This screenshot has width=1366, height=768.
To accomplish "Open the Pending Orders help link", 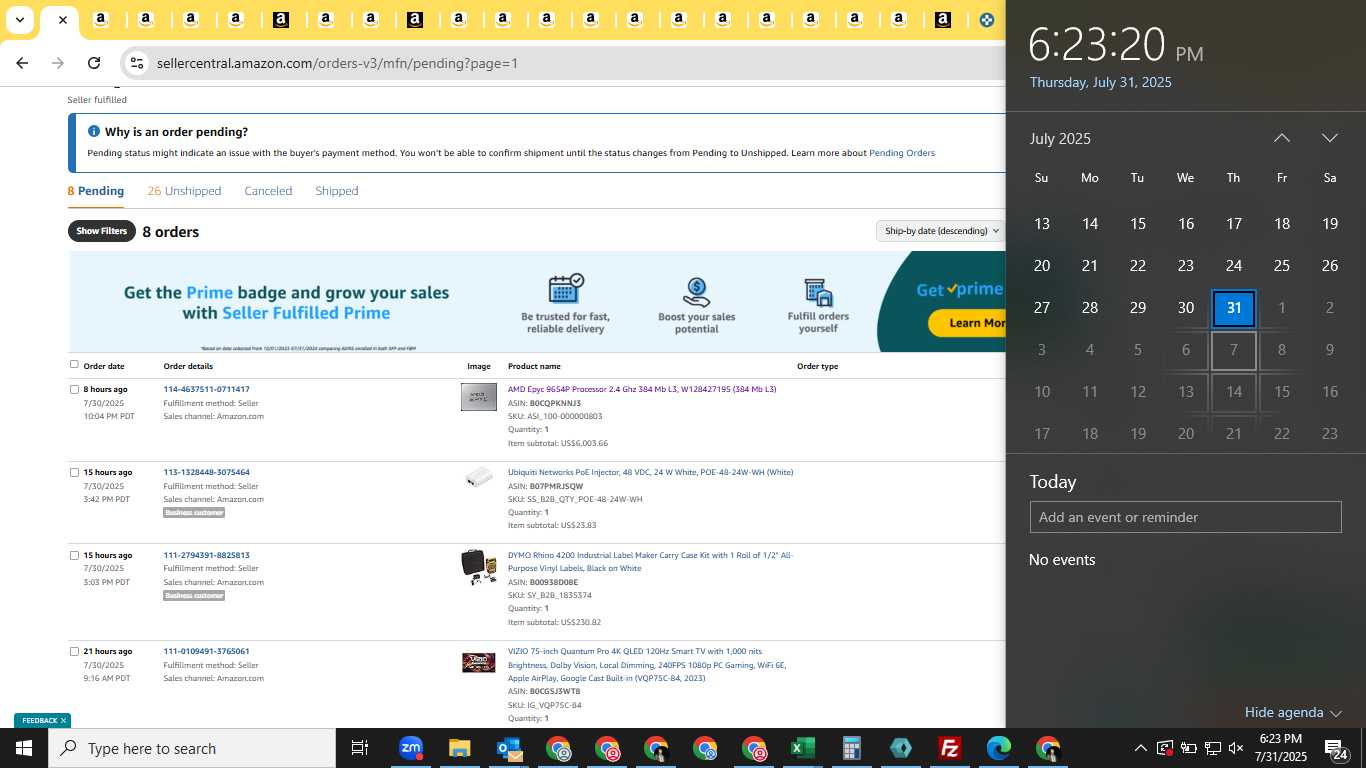I will tap(902, 153).
